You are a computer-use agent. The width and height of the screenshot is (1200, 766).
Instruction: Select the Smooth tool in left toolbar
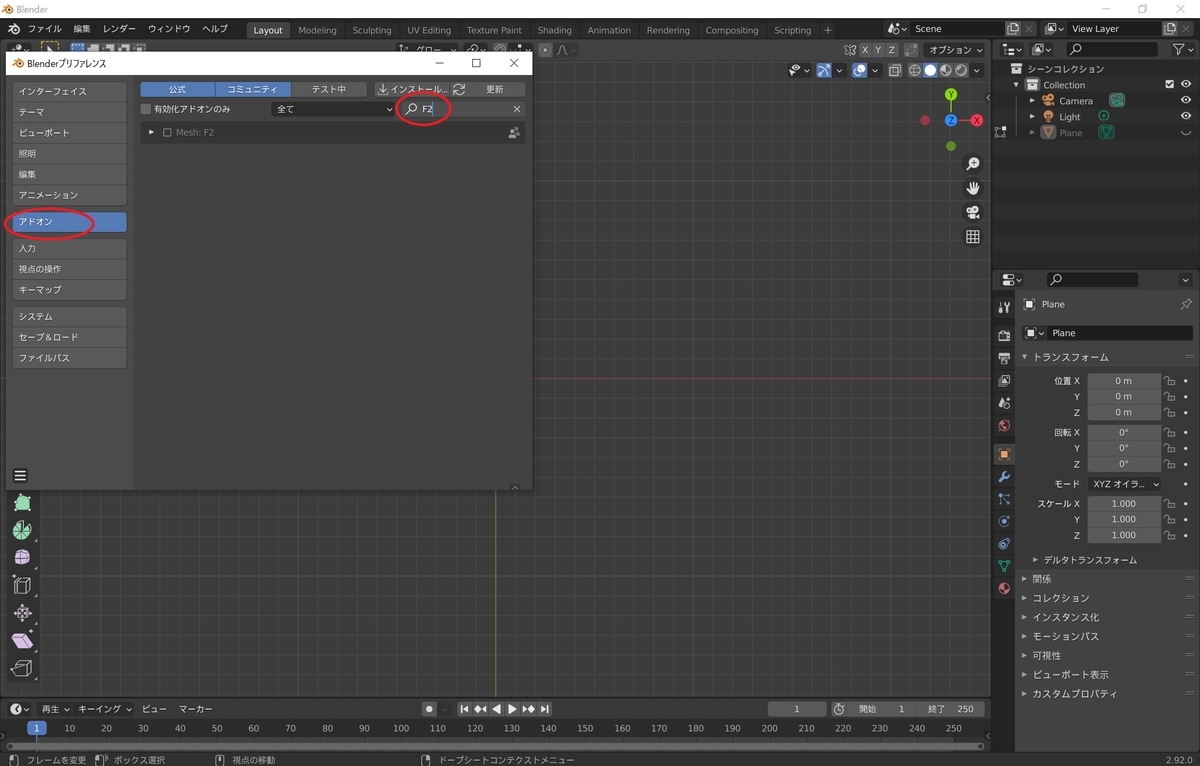pyautogui.click(x=22, y=557)
